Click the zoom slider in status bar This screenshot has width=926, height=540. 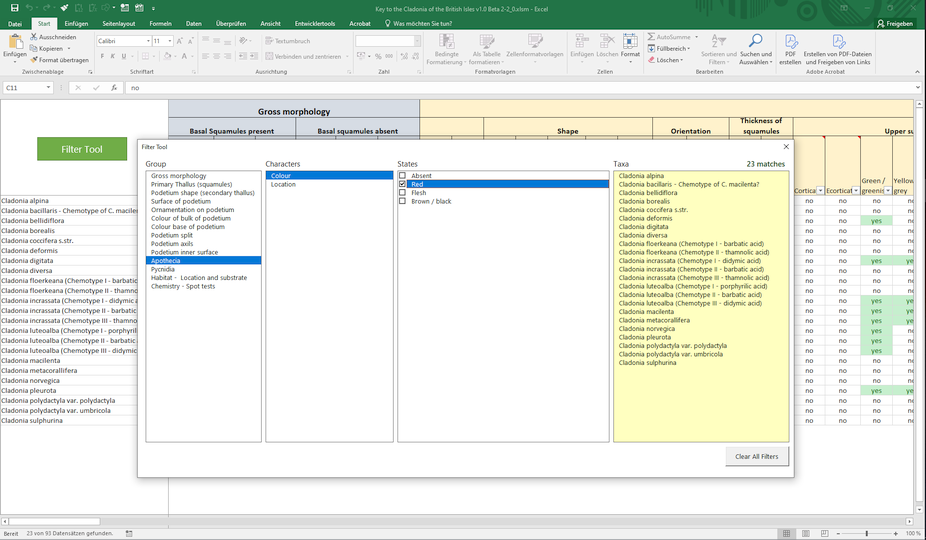click(x=866, y=533)
